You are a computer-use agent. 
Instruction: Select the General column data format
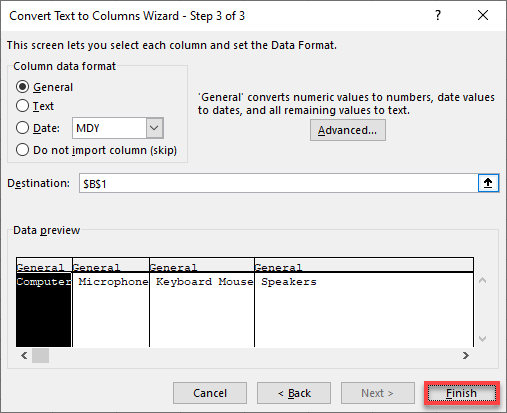pyautogui.click(x=44, y=87)
